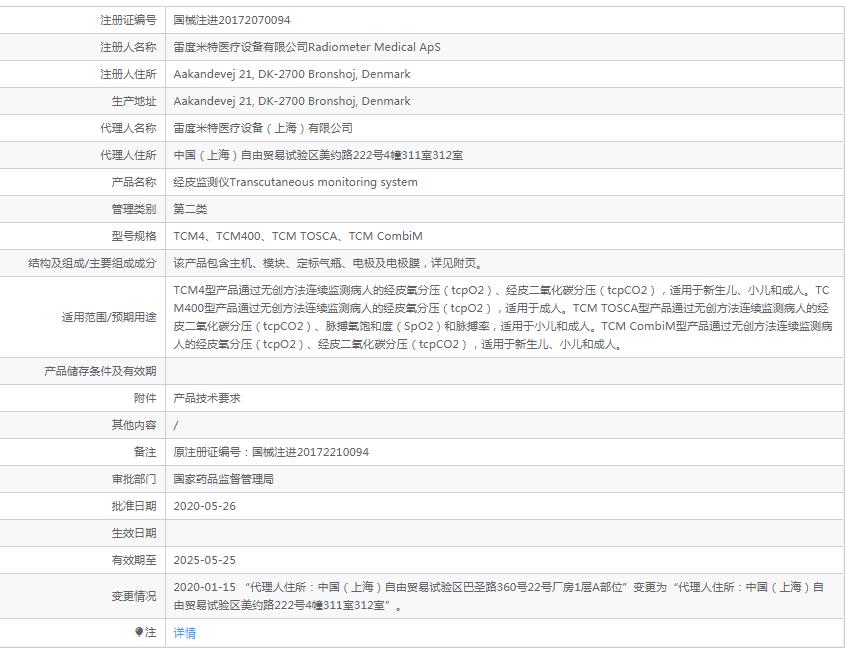Click the 代理人名称 label

(x=128, y=128)
